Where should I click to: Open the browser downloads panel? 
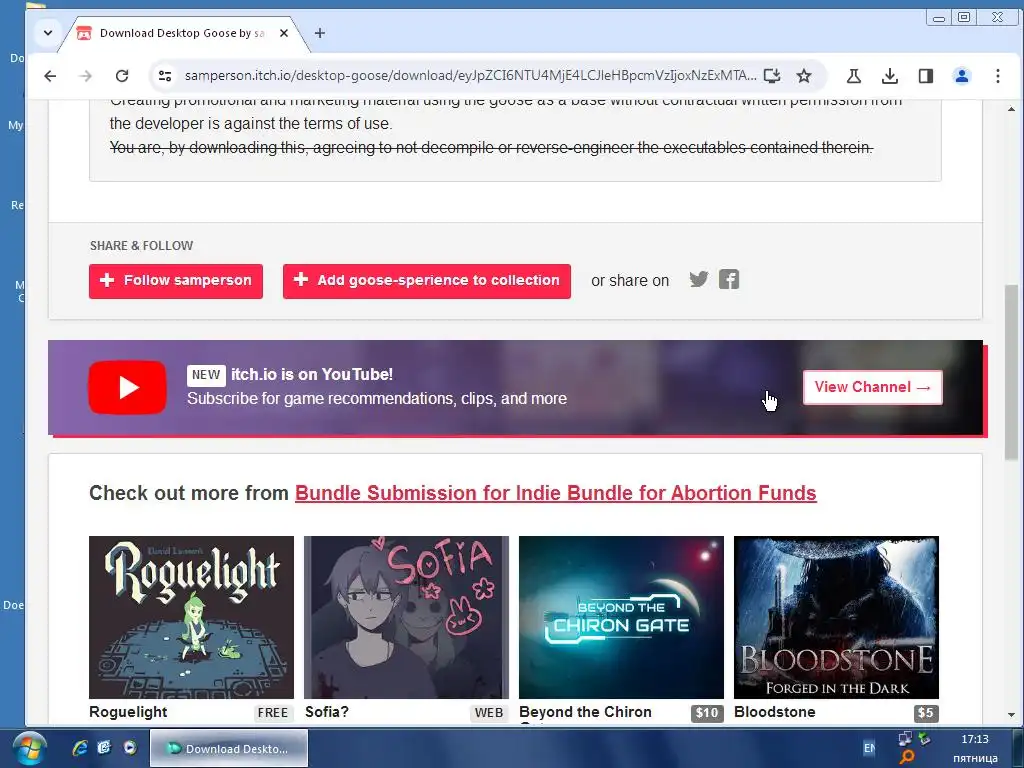click(x=889, y=76)
